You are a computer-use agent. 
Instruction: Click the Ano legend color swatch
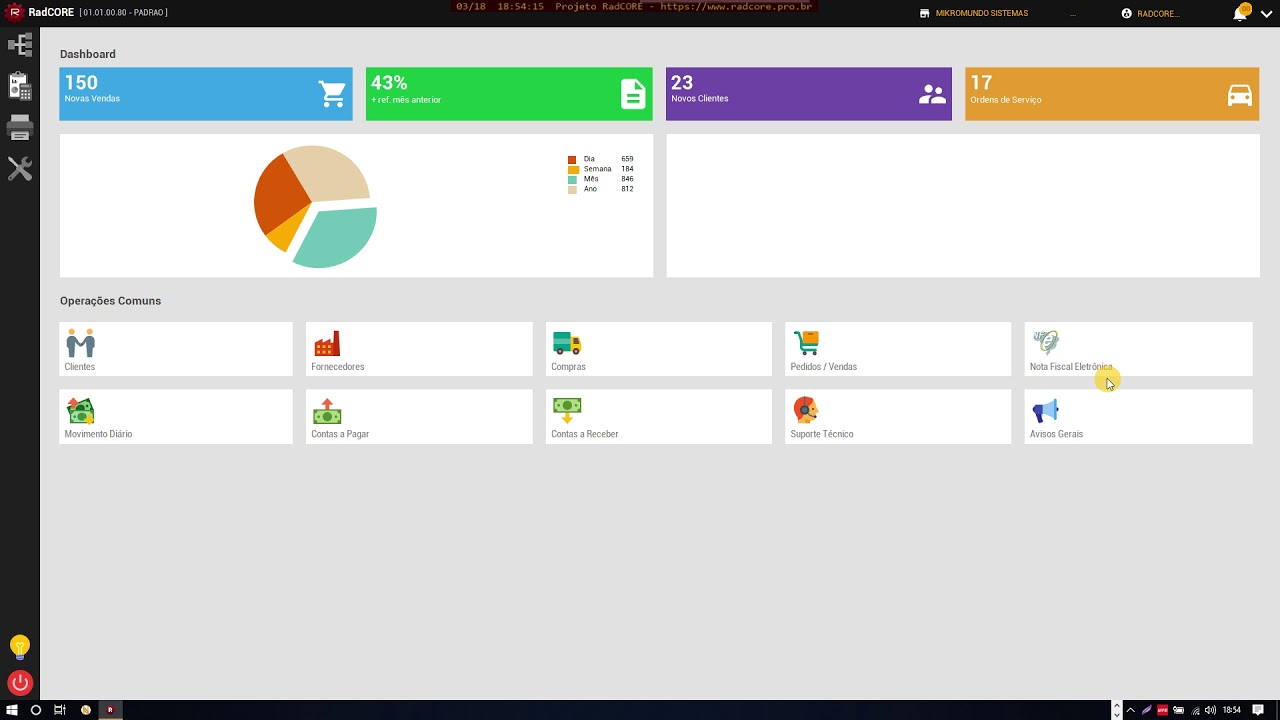click(x=572, y=190)
